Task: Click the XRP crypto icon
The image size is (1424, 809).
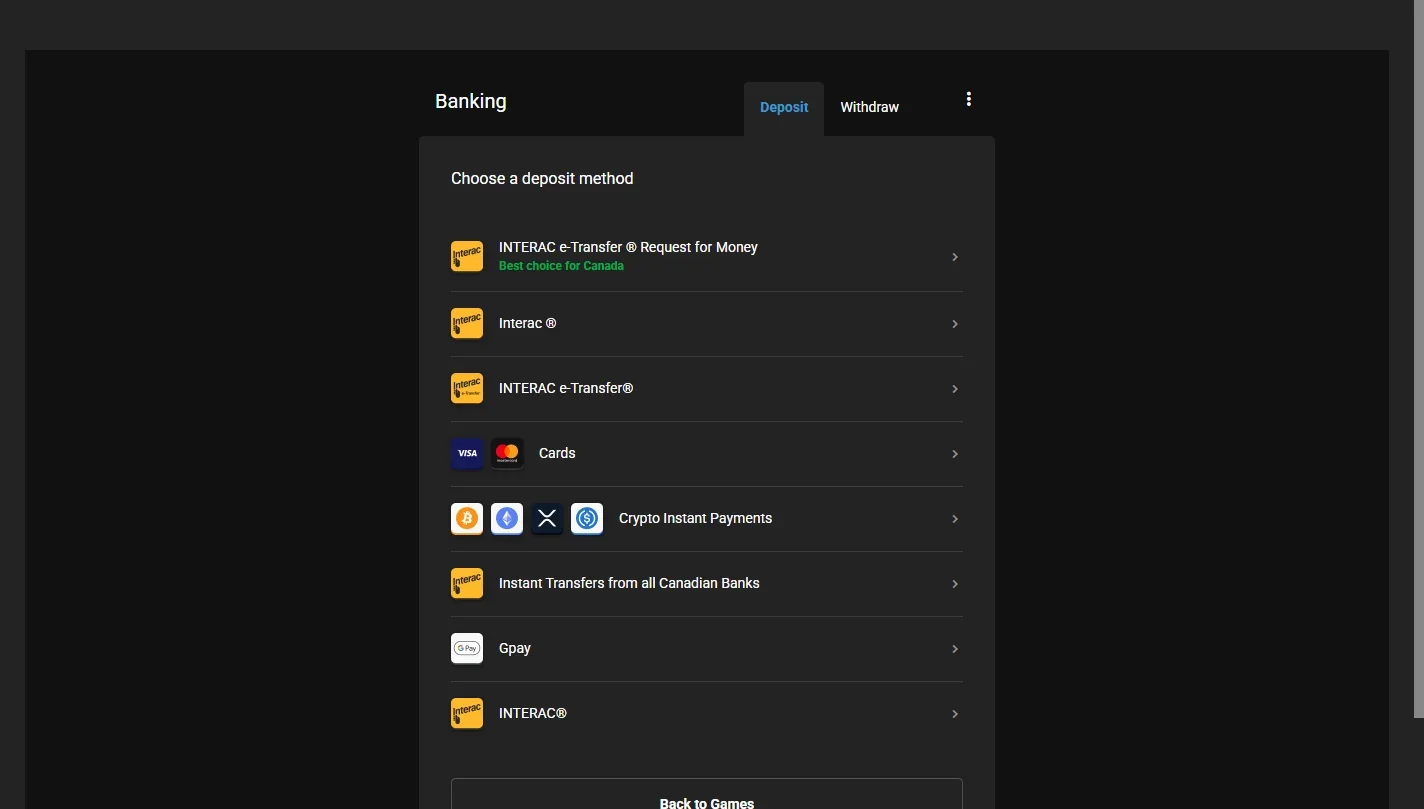Action: point(547,519)
